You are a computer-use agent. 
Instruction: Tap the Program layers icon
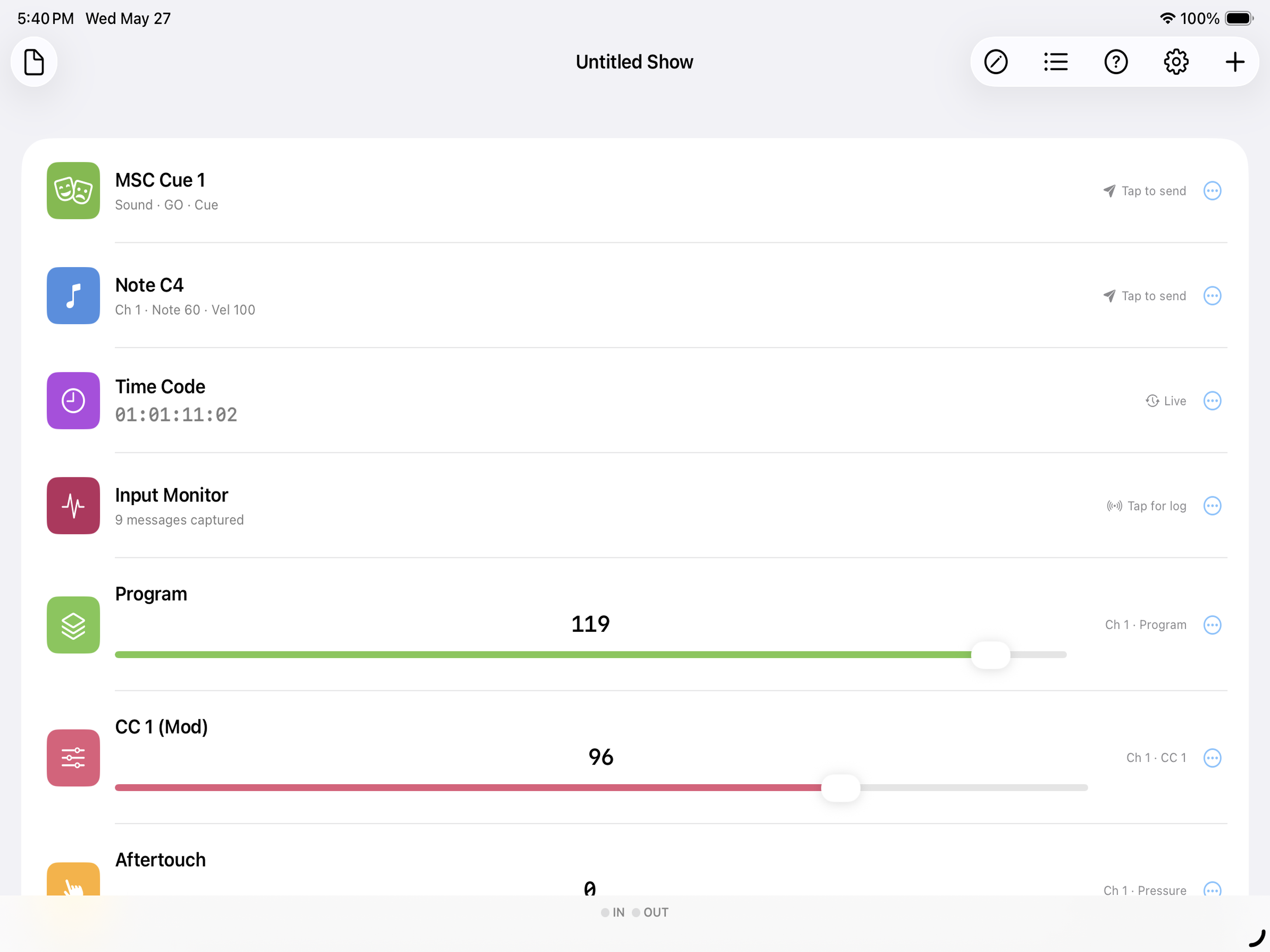pyautogui.click(x=73, y=625)
